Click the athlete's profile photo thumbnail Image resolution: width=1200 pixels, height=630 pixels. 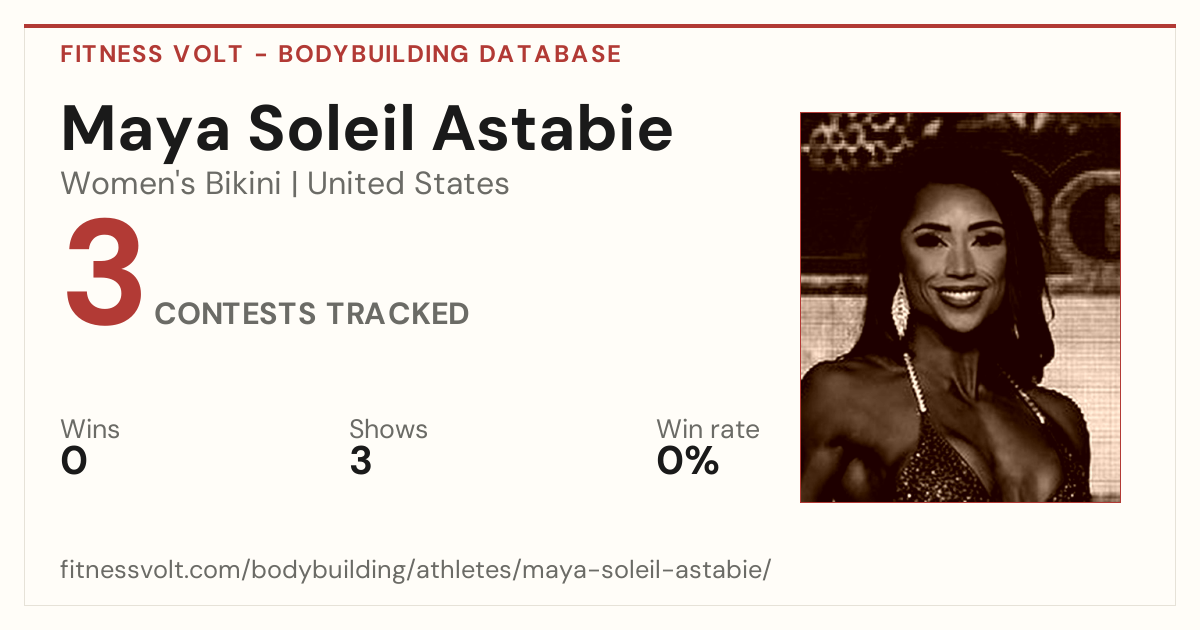click(x=960, y=307)
